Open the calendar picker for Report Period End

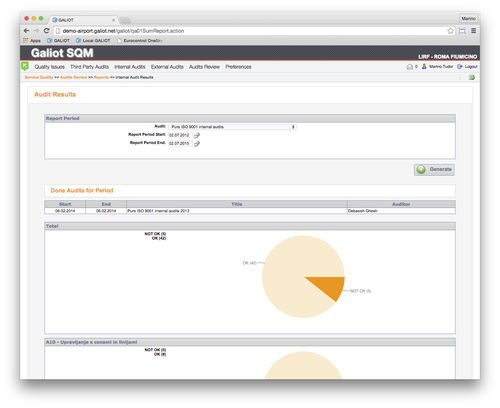click(197, 143)
